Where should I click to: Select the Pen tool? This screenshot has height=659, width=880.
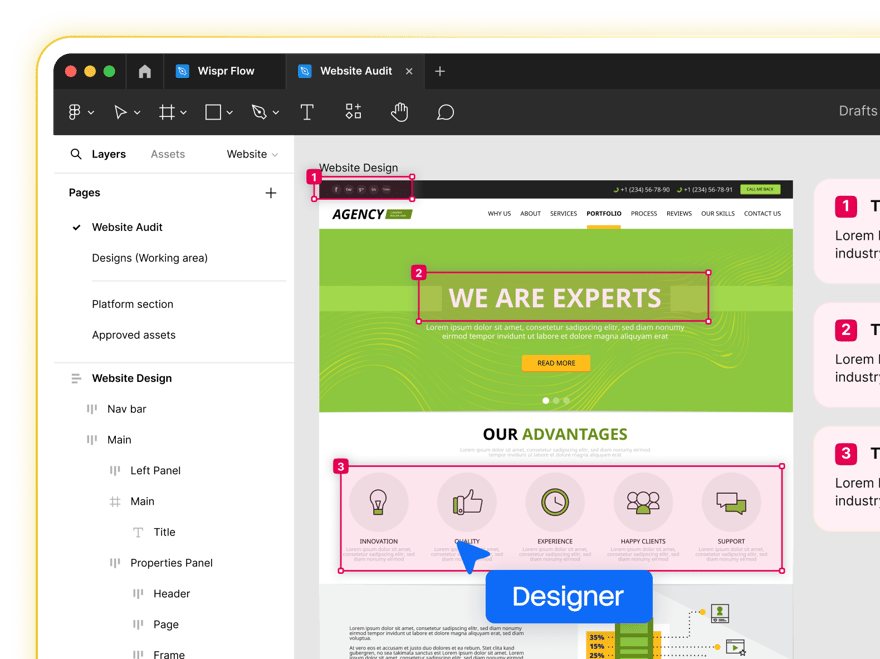click(259, 112)
